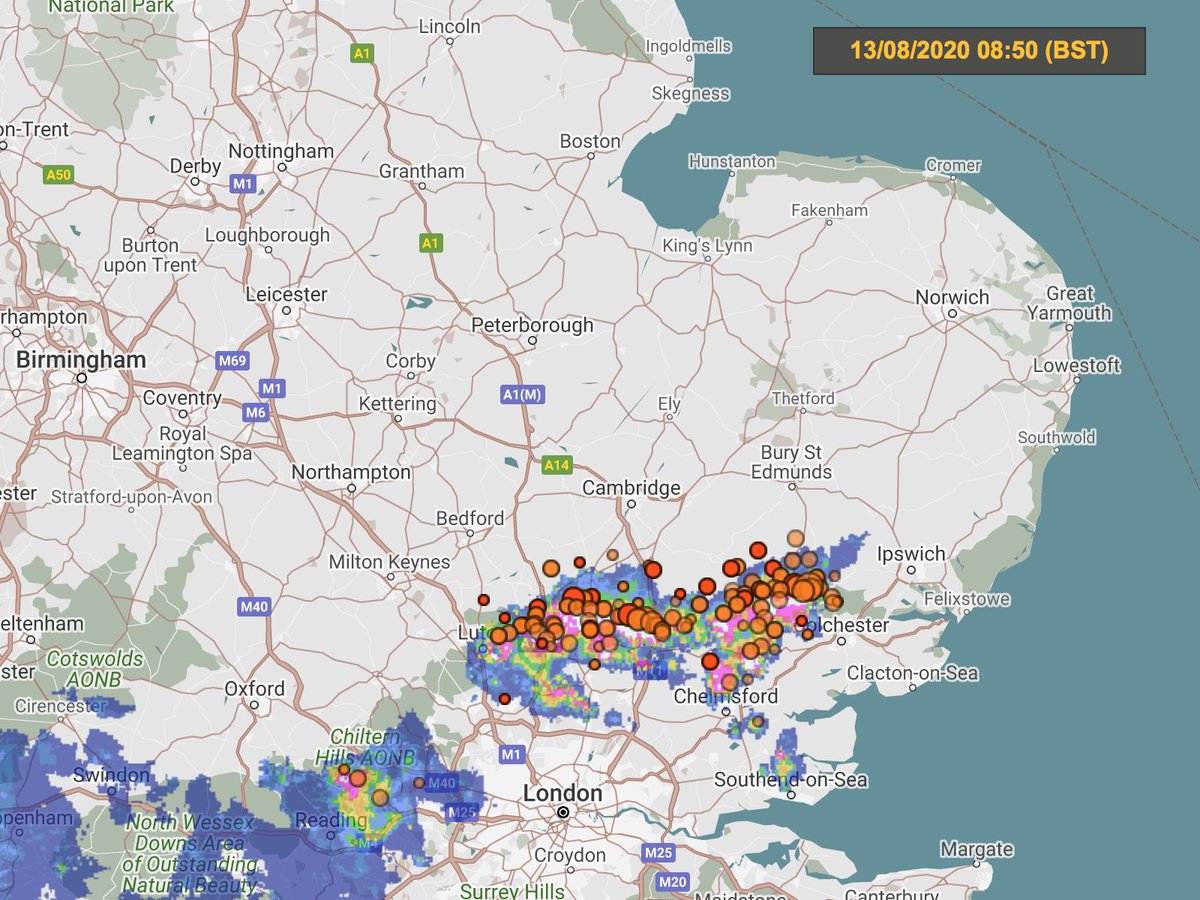Click the Grantham label

(x=421, y=171)
